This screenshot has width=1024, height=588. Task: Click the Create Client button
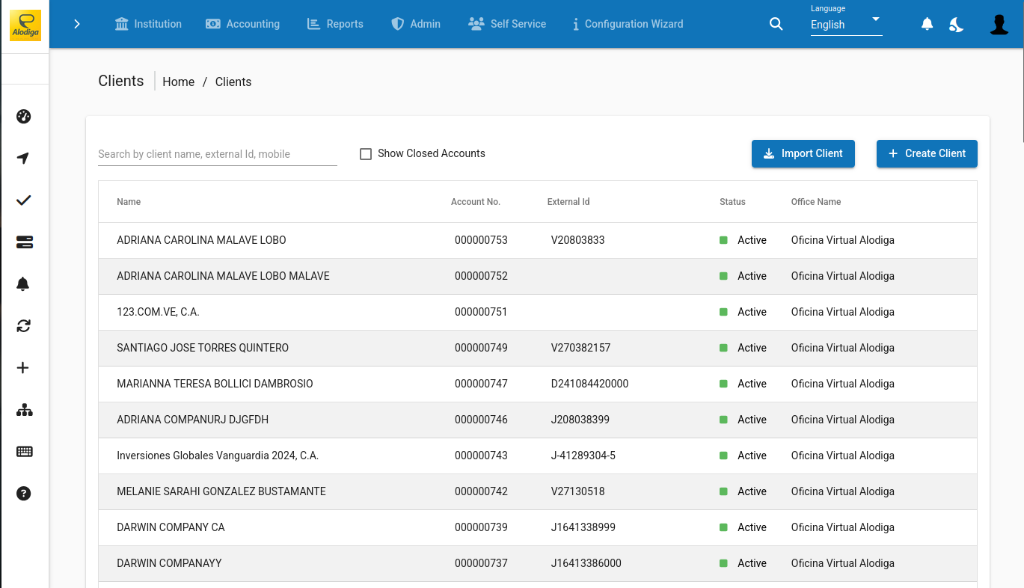(x=926, y=153)
